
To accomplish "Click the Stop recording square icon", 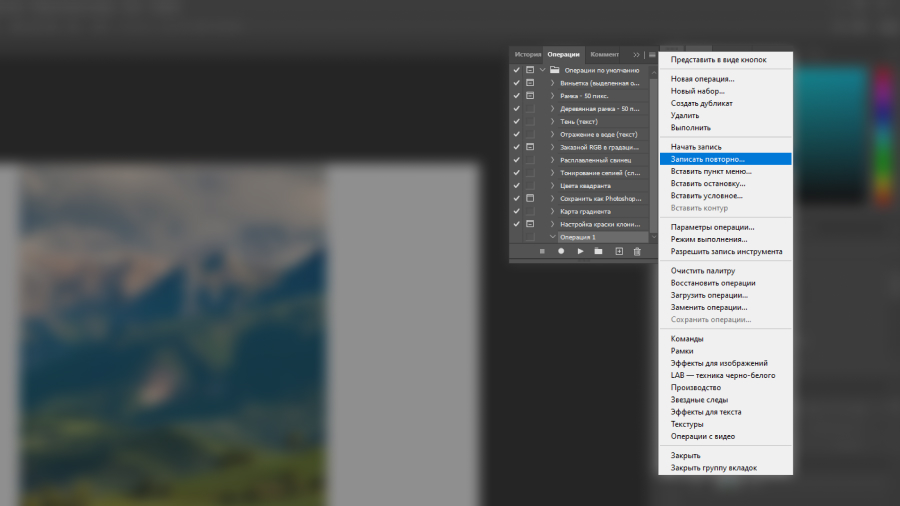I will pyautogui.click(x=542, y=251).
